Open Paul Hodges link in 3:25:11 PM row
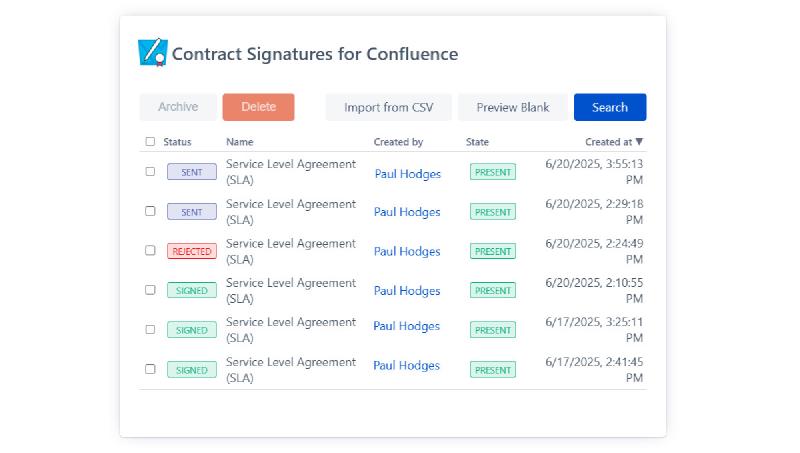The image size is (800, 453). 407,326
